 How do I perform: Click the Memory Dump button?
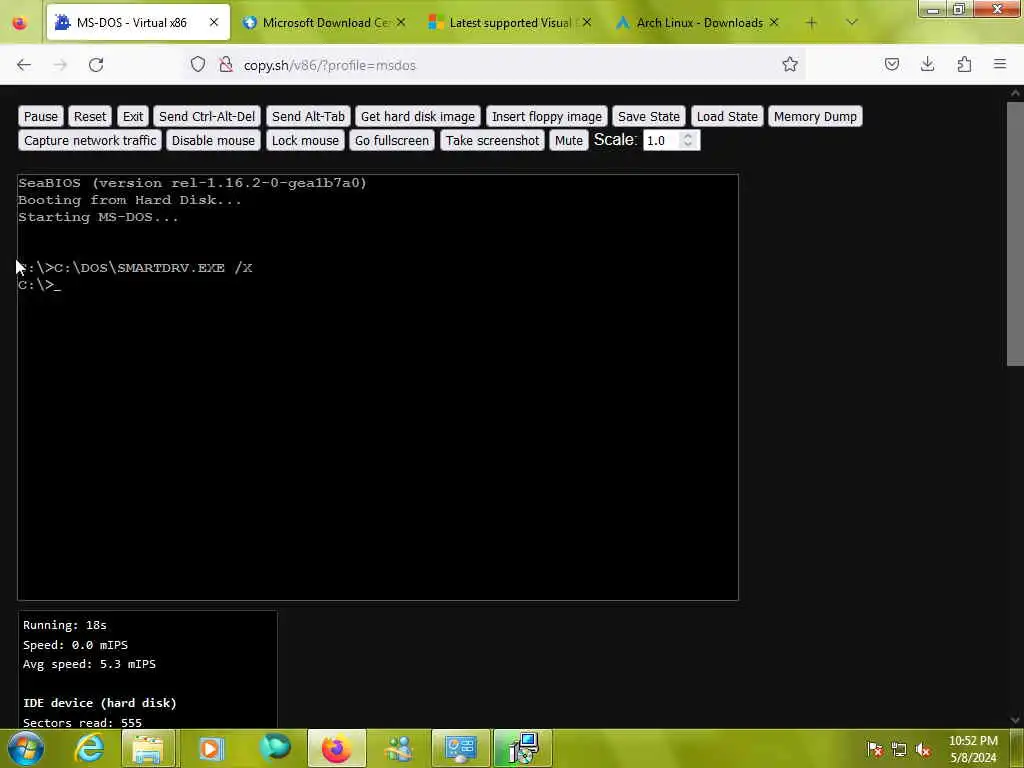coord(815,116)
